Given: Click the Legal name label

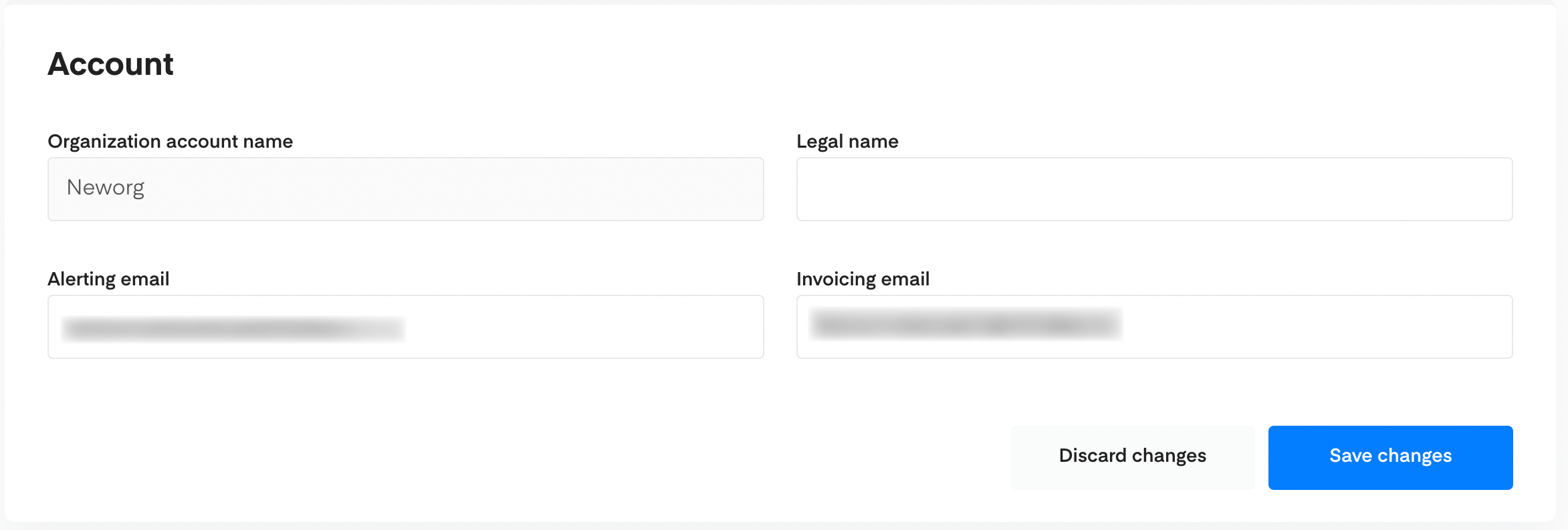Looking at the screenshot, I should (x=847, y=142).
